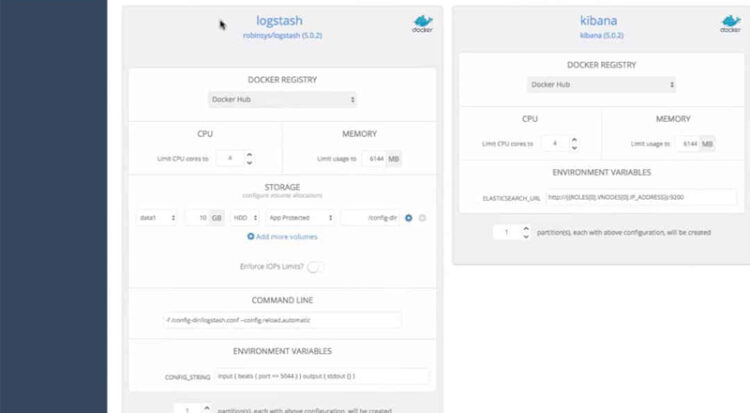Open robinsys/logstash (5.0.2) image link
The image size is (750, 413).
(x=282, y=35)
